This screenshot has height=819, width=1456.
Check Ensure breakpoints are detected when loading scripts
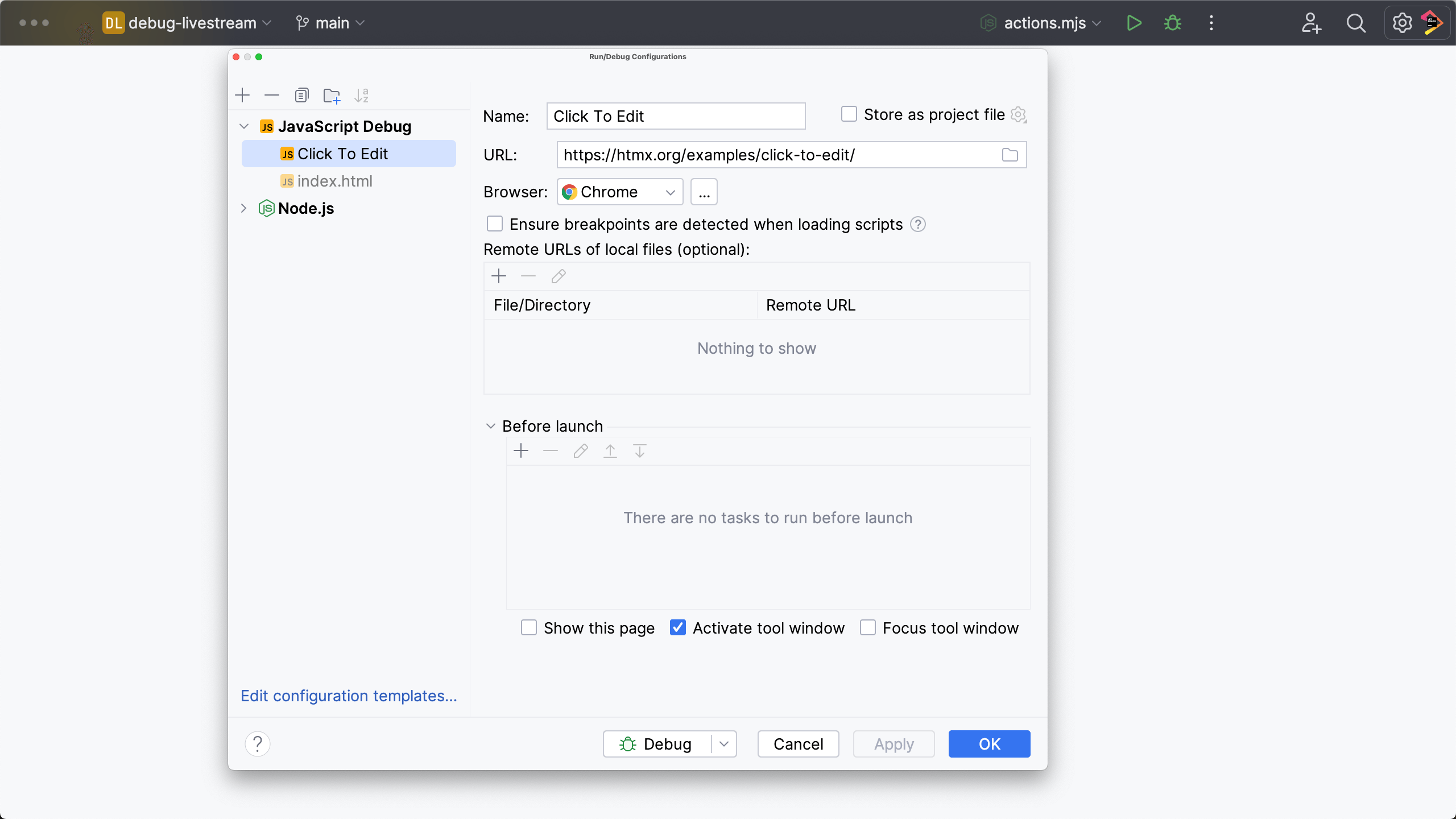pos(495,224)
